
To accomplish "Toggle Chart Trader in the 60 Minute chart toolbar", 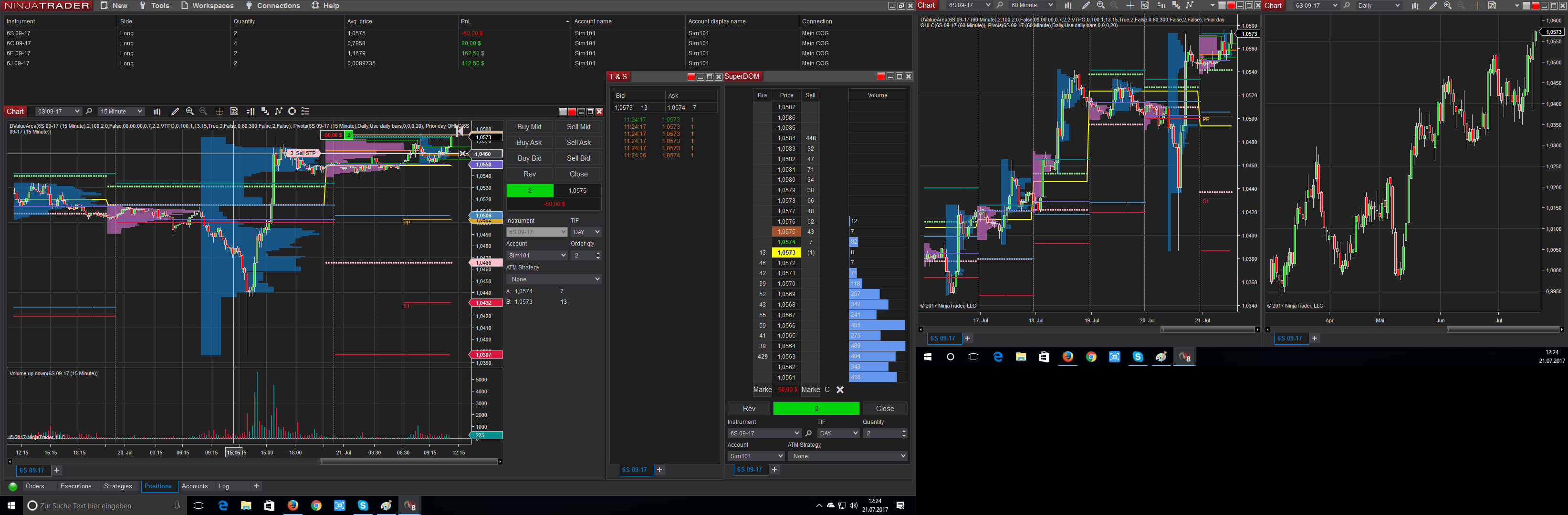I will (x=1161, y=5).
